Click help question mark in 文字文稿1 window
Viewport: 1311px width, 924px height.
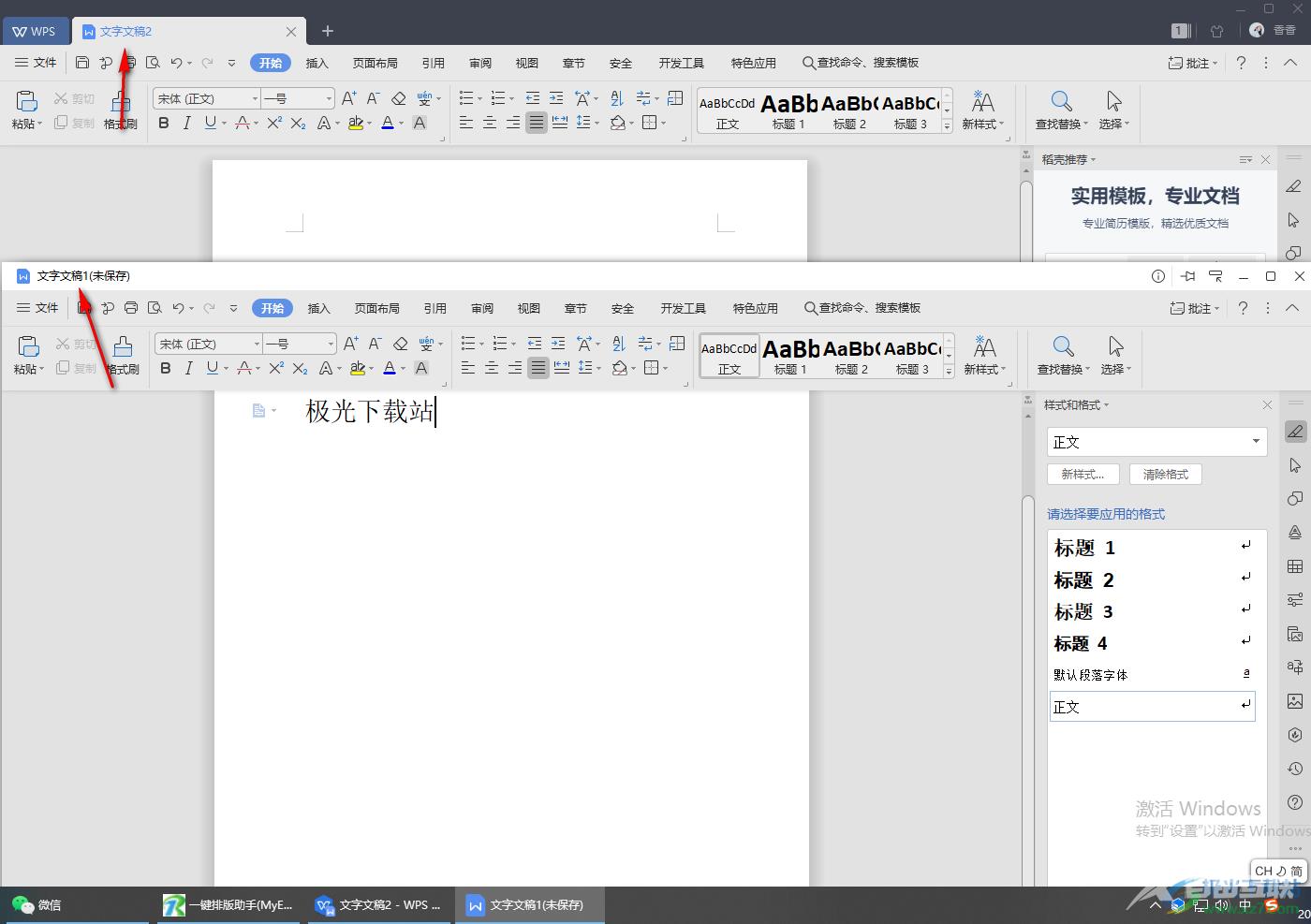[1243, 308]
